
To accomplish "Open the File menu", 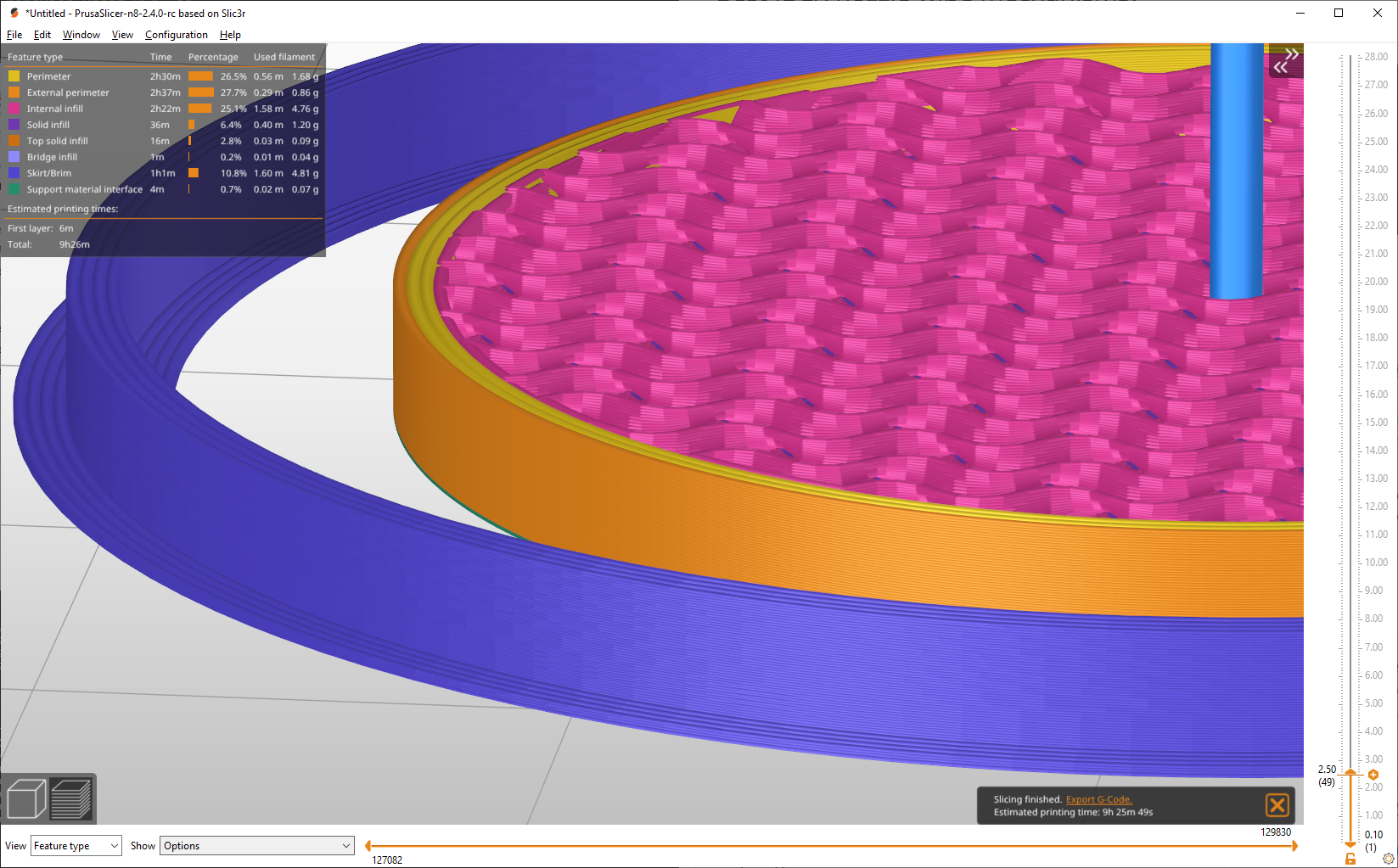I will click(14, 35).
